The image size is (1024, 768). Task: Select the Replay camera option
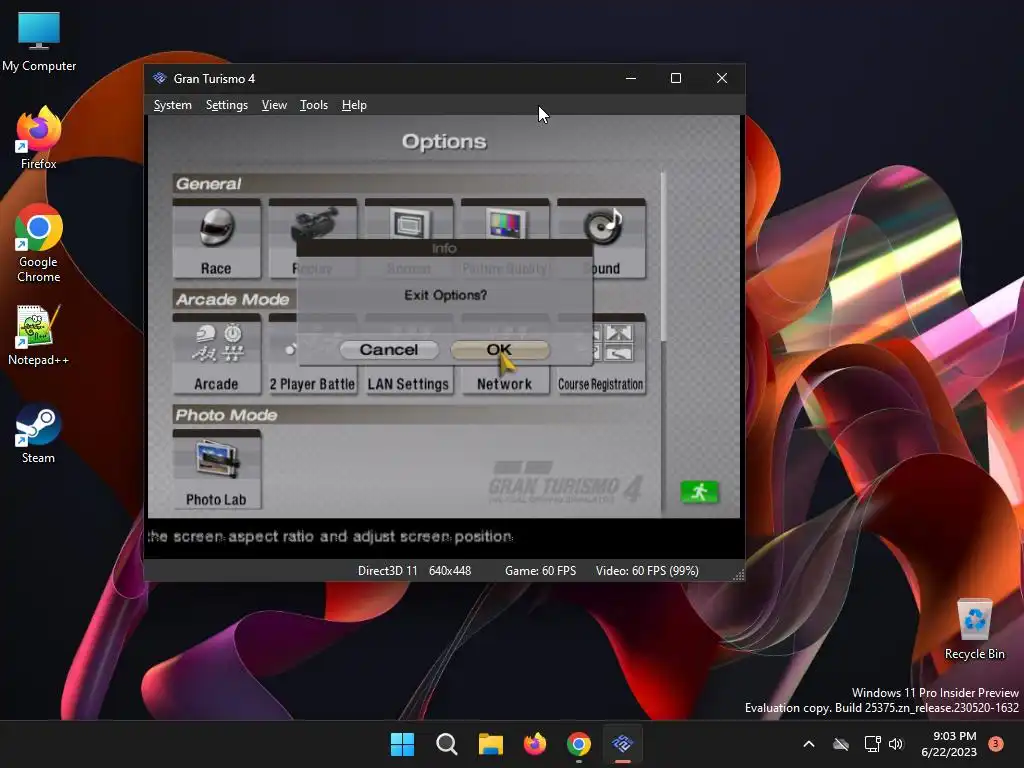pos(313,221)
